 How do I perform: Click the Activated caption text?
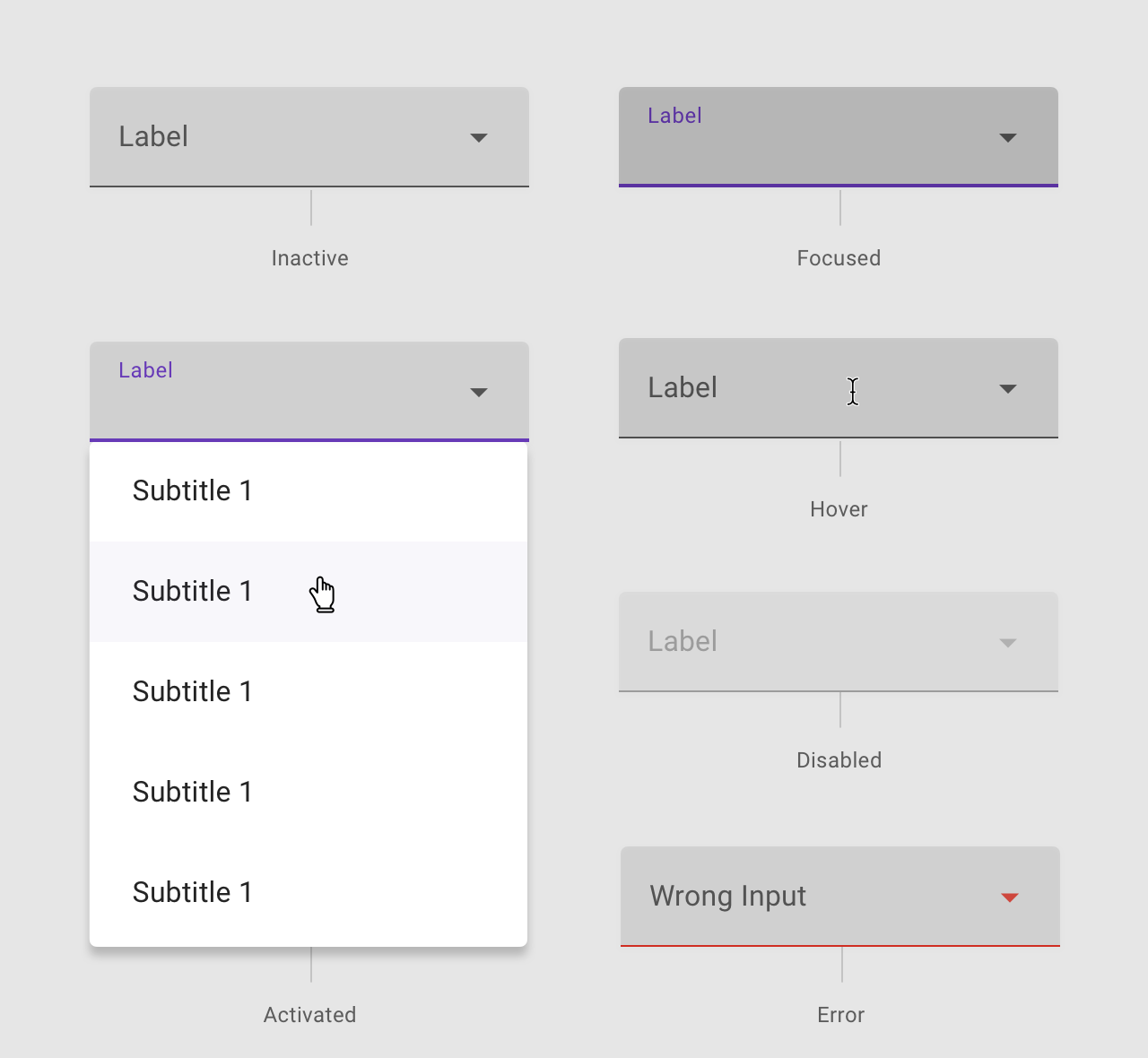pyautogui.click(x=309, y=1015)
